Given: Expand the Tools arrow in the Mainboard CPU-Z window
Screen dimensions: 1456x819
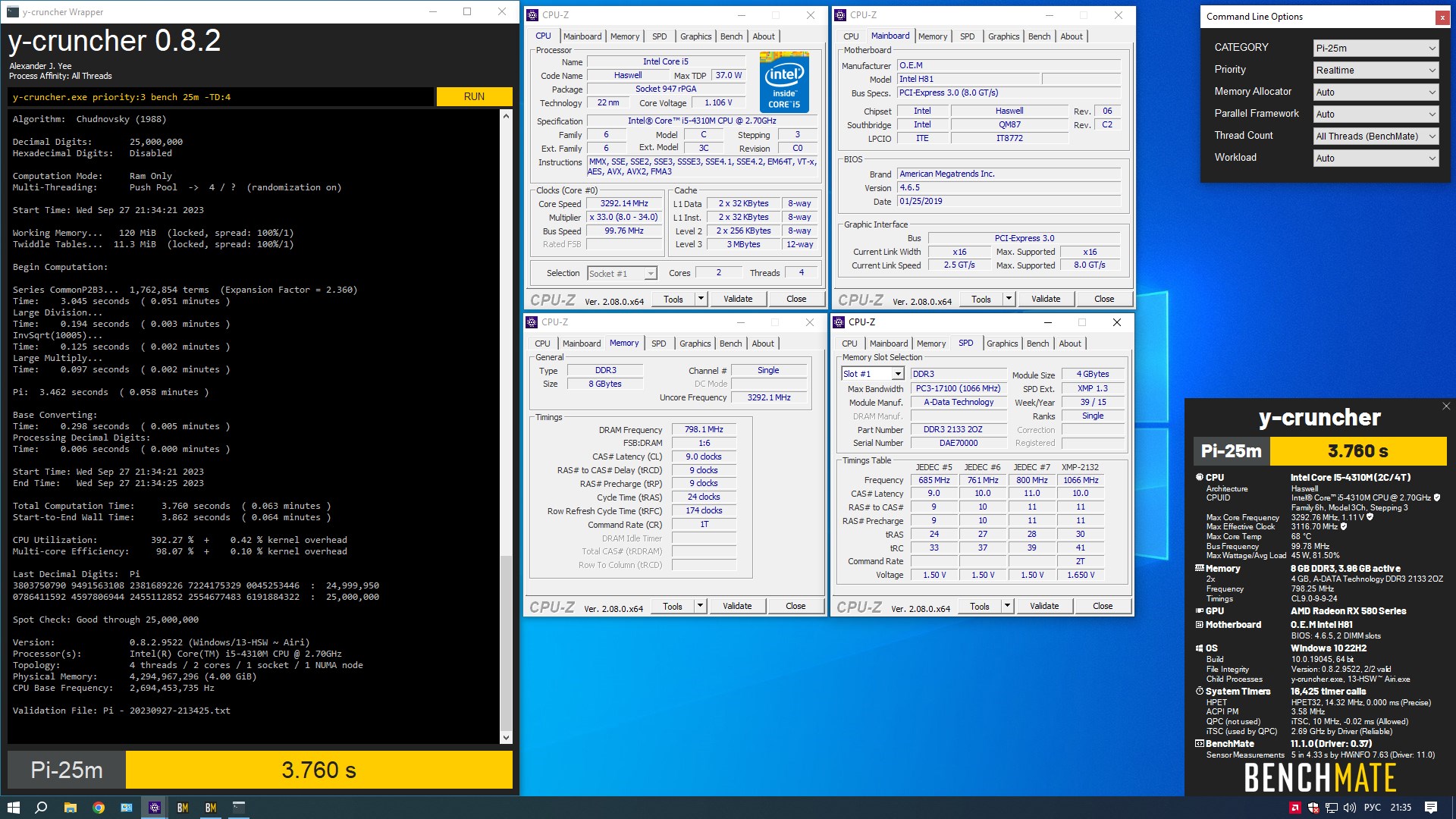Looking at the screenshot, I should [x=1009, y=299].
